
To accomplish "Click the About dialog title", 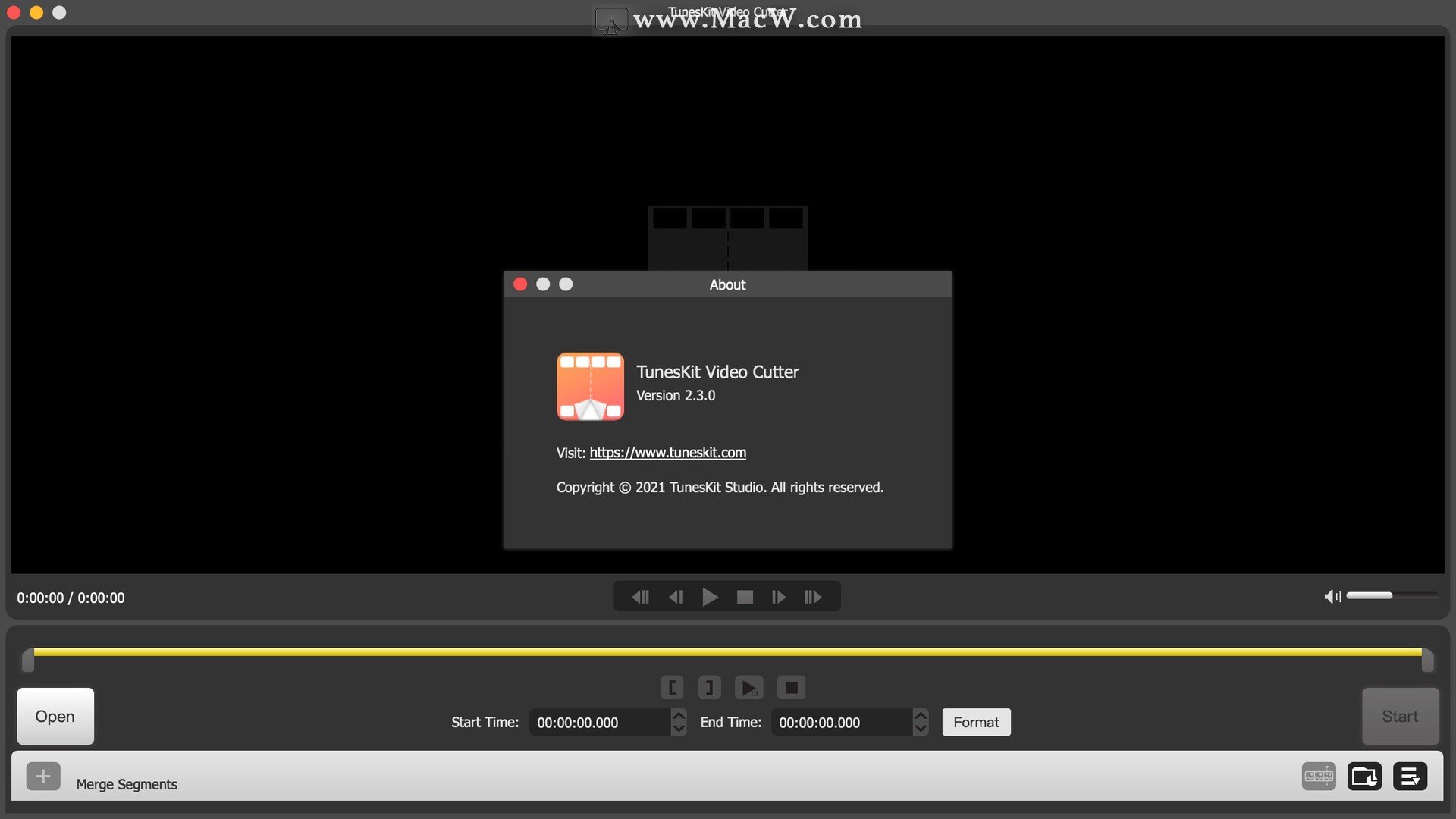I will tap(727, 285).
